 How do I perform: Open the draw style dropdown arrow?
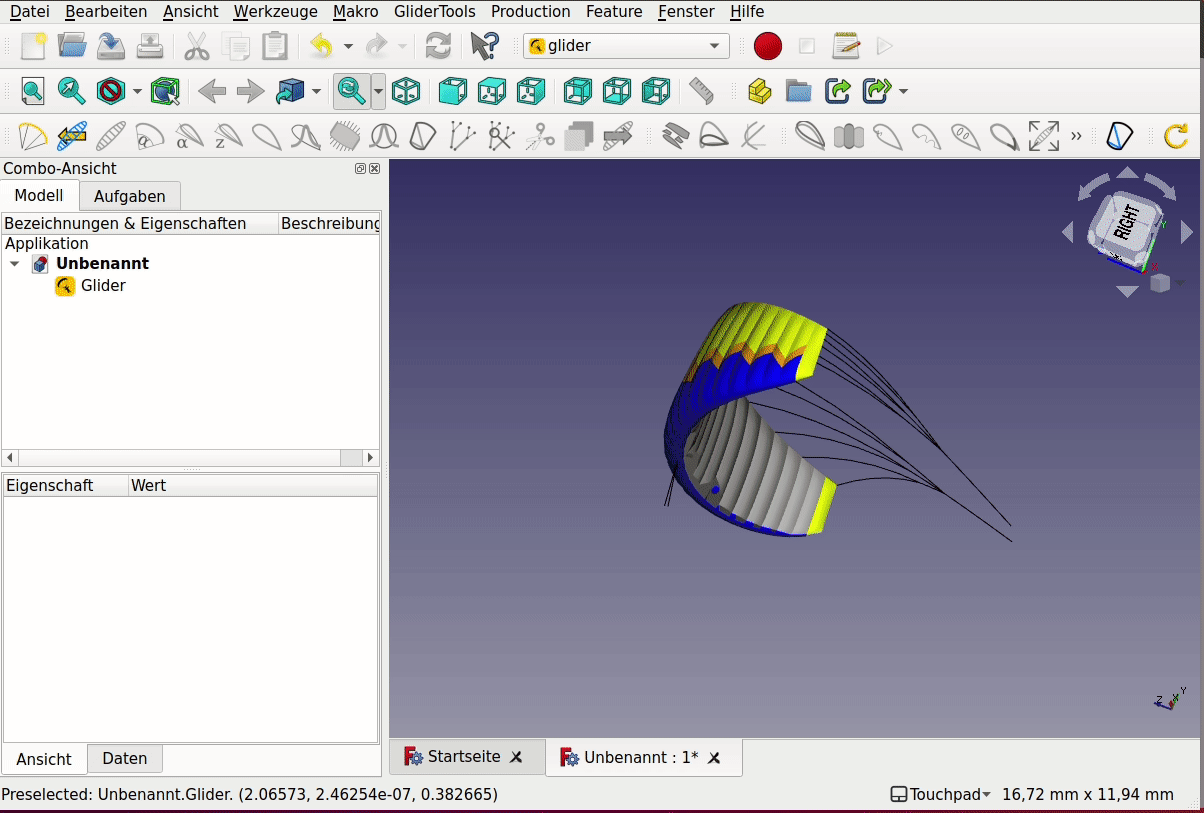pos(137,92)
